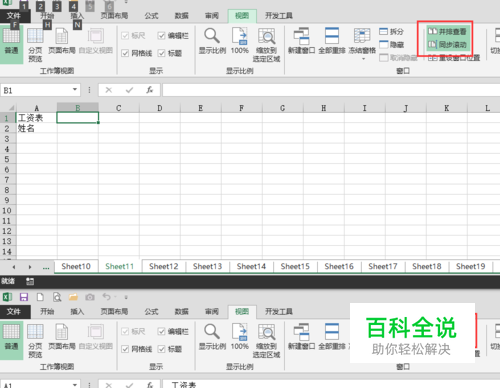Image resolution: width=500 pixels, height=388 pixels.
Task: Switch to the Sheet15 worksheet tab
Action: tap(295, 266)
